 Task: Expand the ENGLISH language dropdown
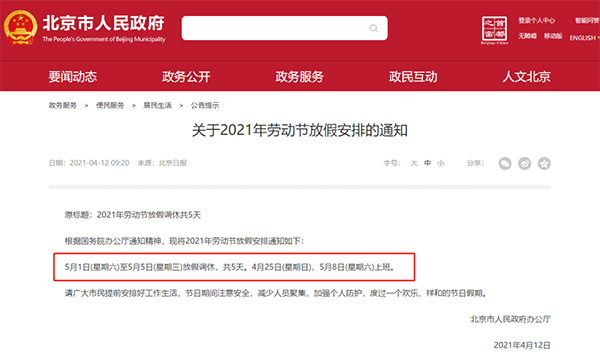(x=585, y=38)
